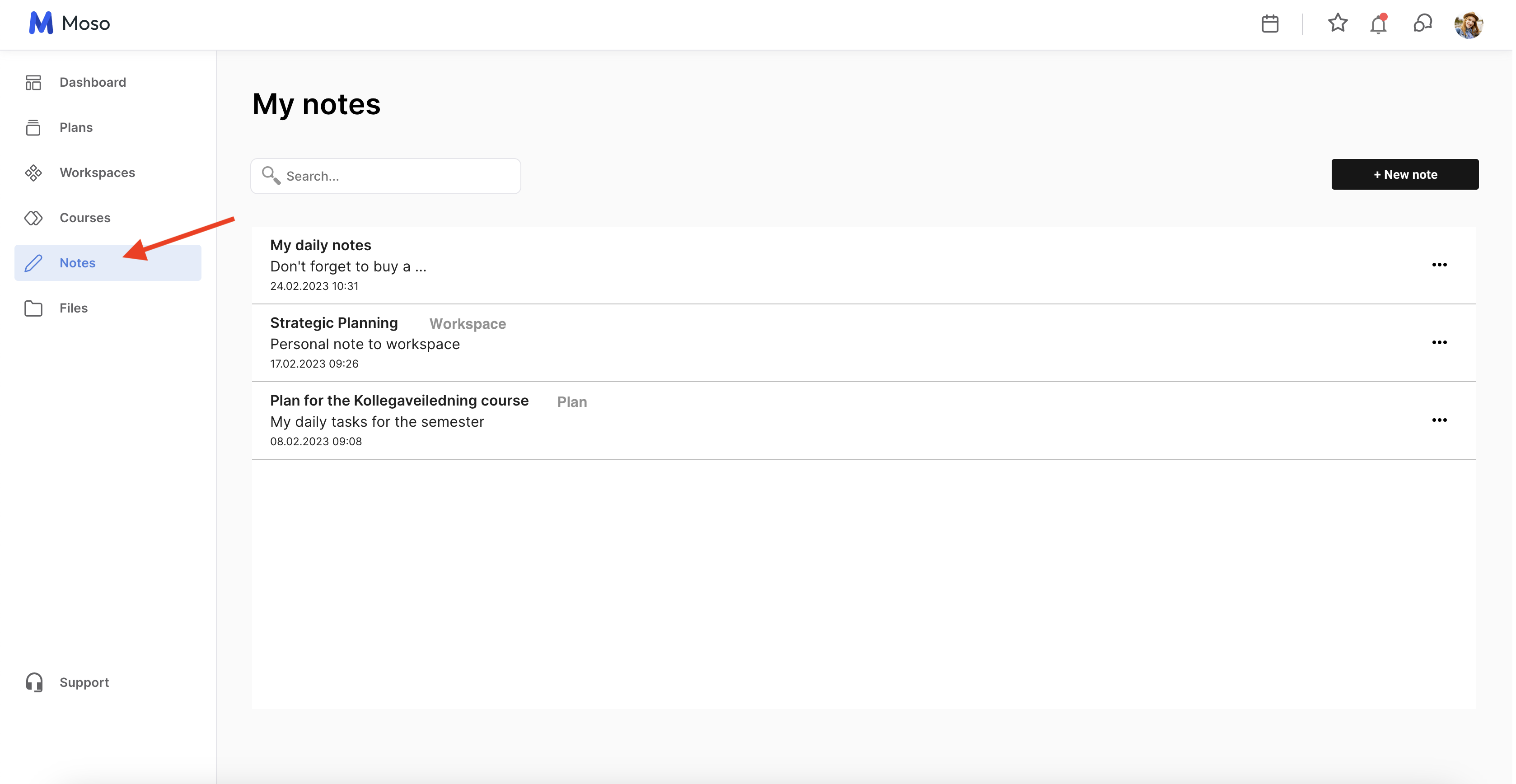The image size is (1516, 784).
Task: Focus the notes Search field
Action: [394, 176]
